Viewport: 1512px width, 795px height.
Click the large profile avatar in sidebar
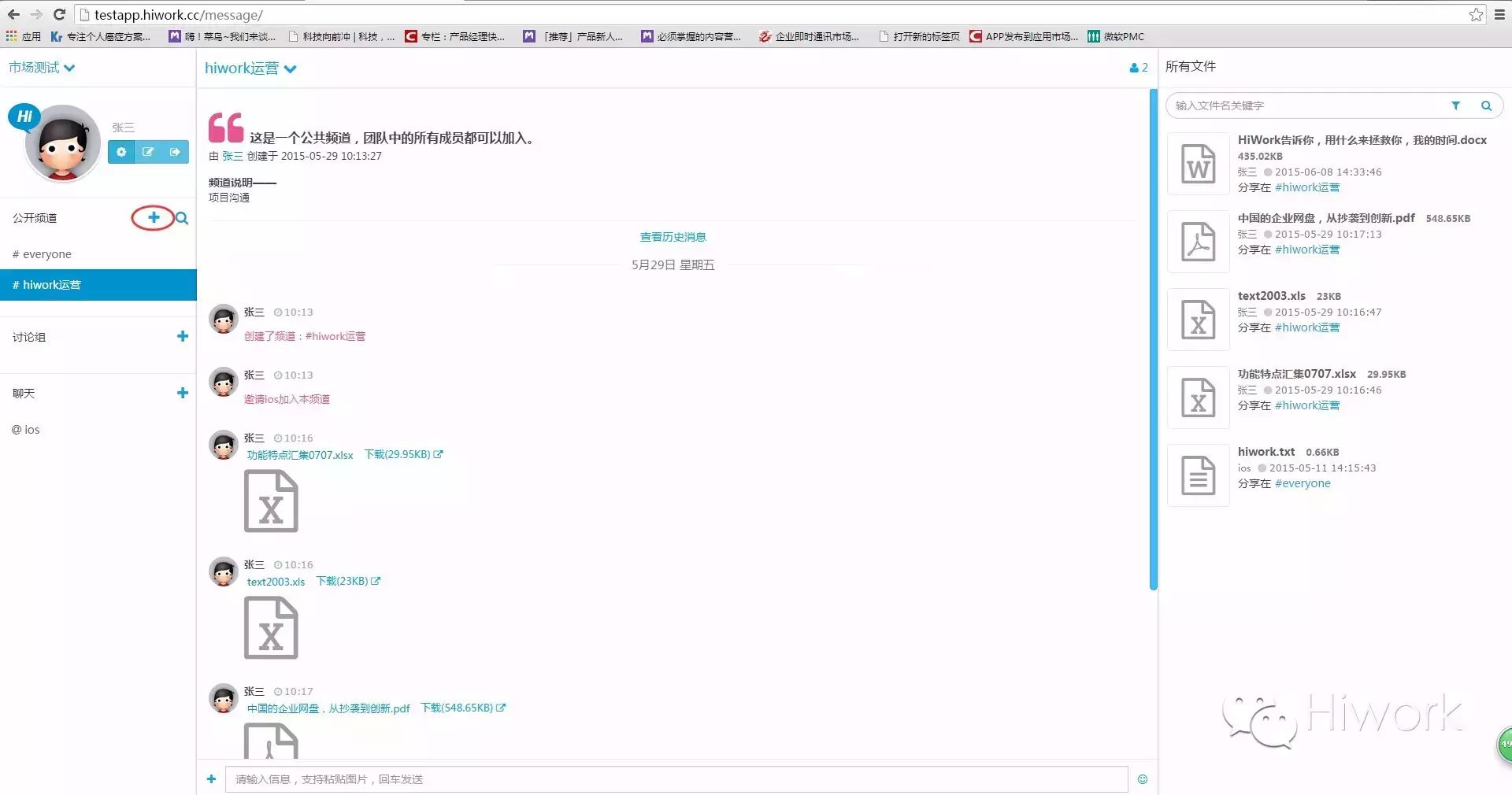(62, 143)
